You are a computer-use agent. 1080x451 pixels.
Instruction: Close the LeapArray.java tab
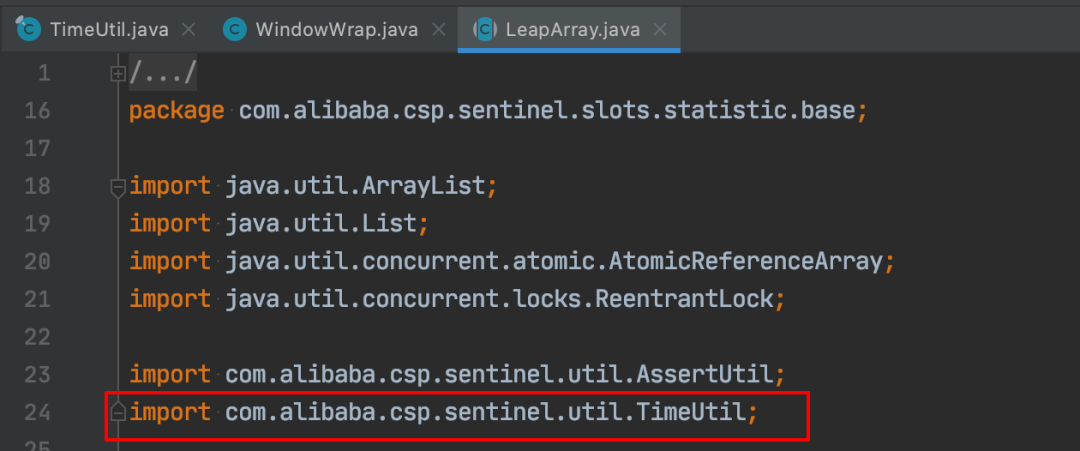pos(659,30)
